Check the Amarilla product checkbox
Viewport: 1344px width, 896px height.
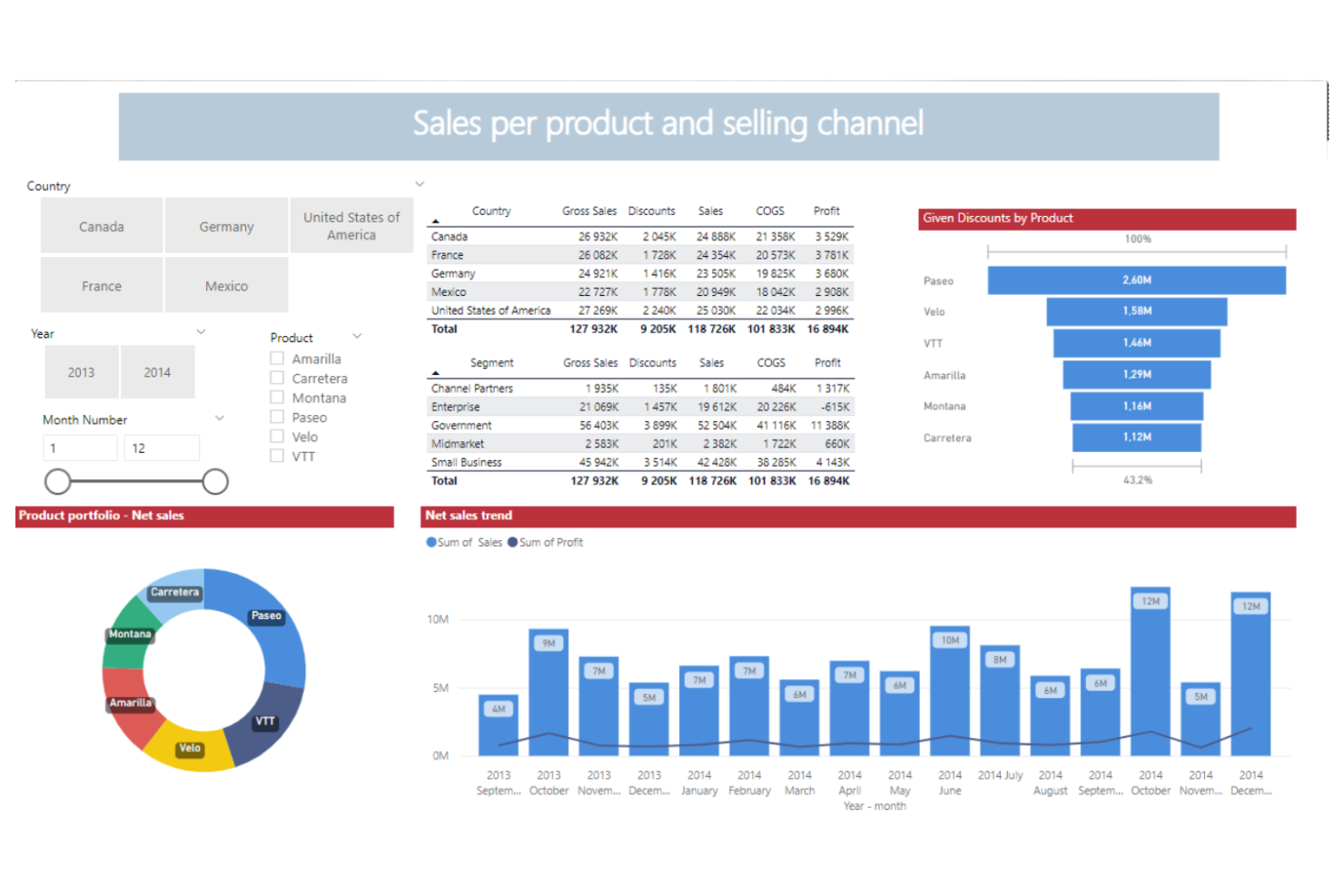coord(277,358)
